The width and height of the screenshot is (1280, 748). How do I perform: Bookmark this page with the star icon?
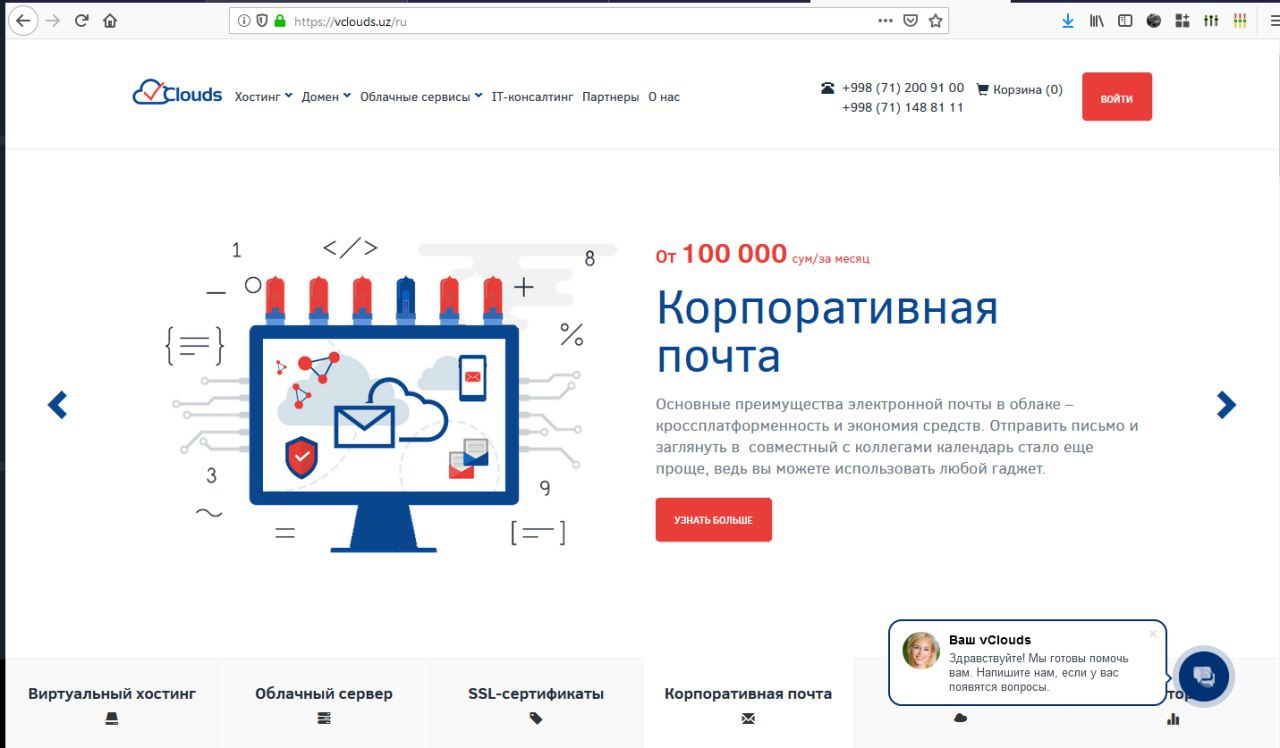pyautogui.click(x=935, y=20)
